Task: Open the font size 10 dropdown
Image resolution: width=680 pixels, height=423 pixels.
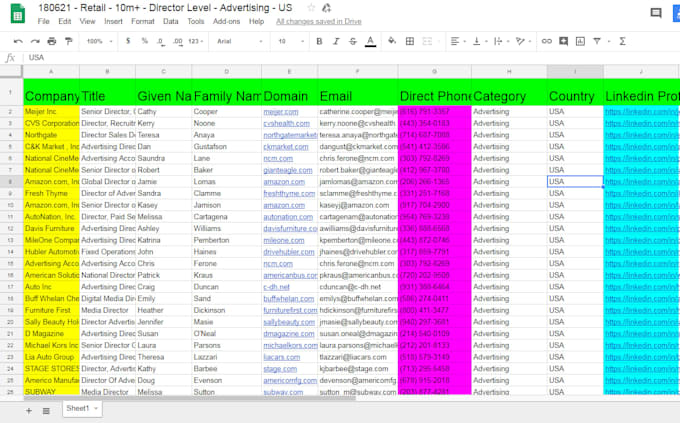Action: coord(291,41)
